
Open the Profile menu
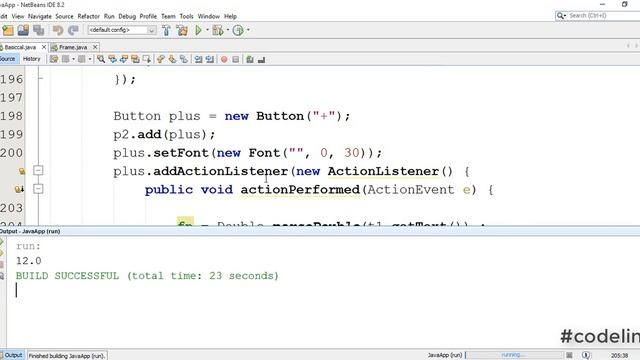pyautogui.click(x=148, y=16)
